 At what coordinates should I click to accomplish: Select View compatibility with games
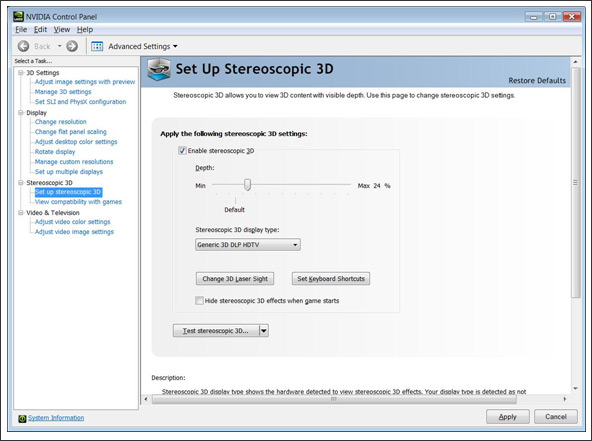(78, 202)
